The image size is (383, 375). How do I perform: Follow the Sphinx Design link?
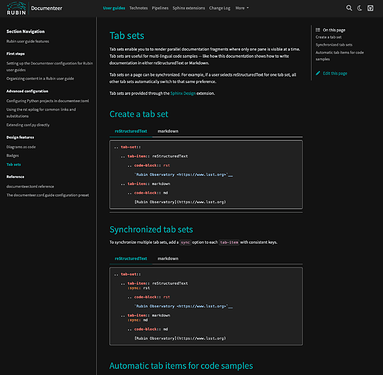[x=183, y=93]
